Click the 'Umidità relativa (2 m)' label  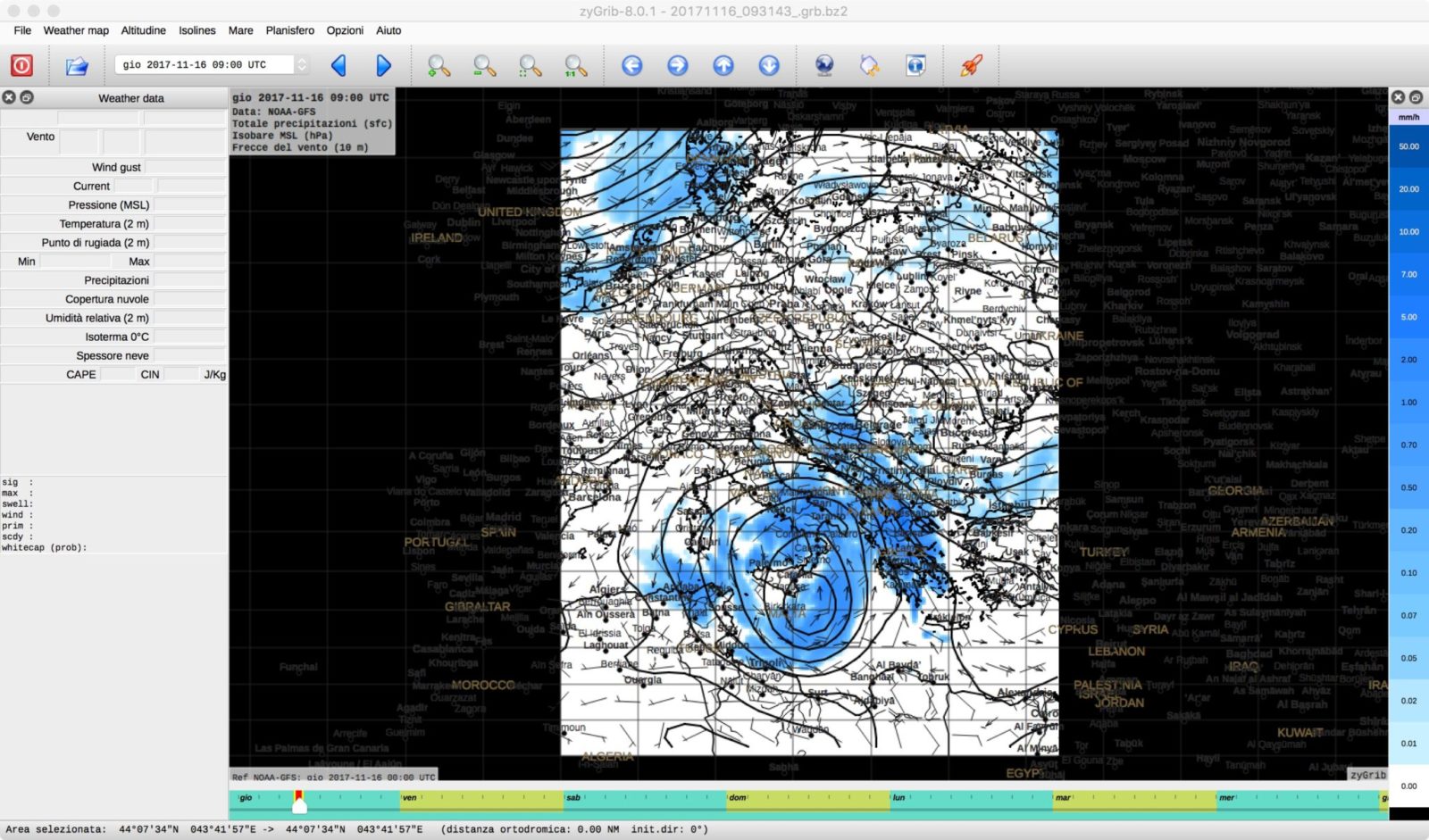click(x=97, y=318)
